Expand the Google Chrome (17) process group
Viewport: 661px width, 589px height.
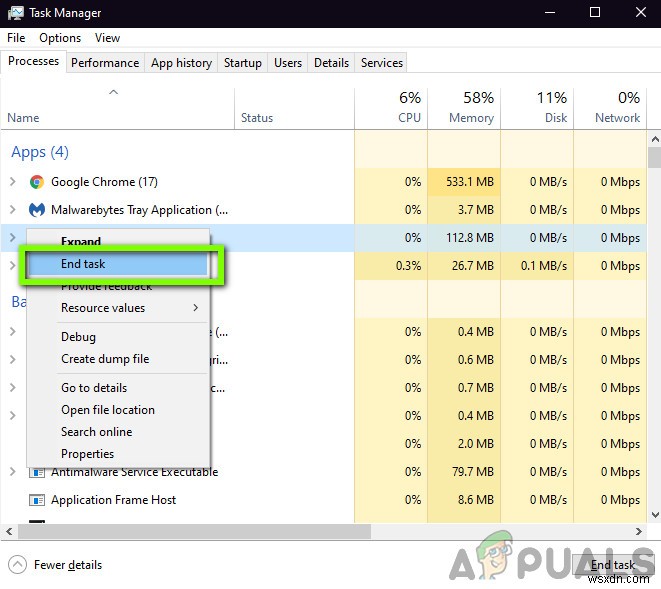[13, 182]
